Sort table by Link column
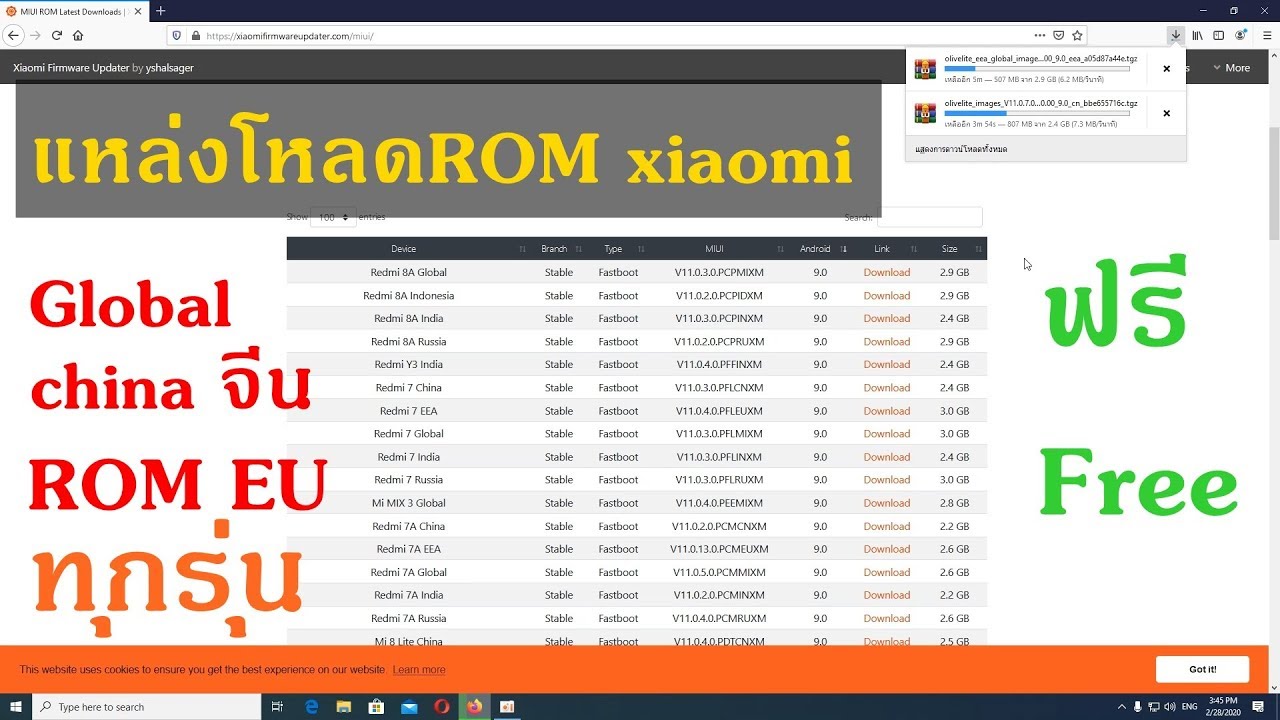 [886, 248]
